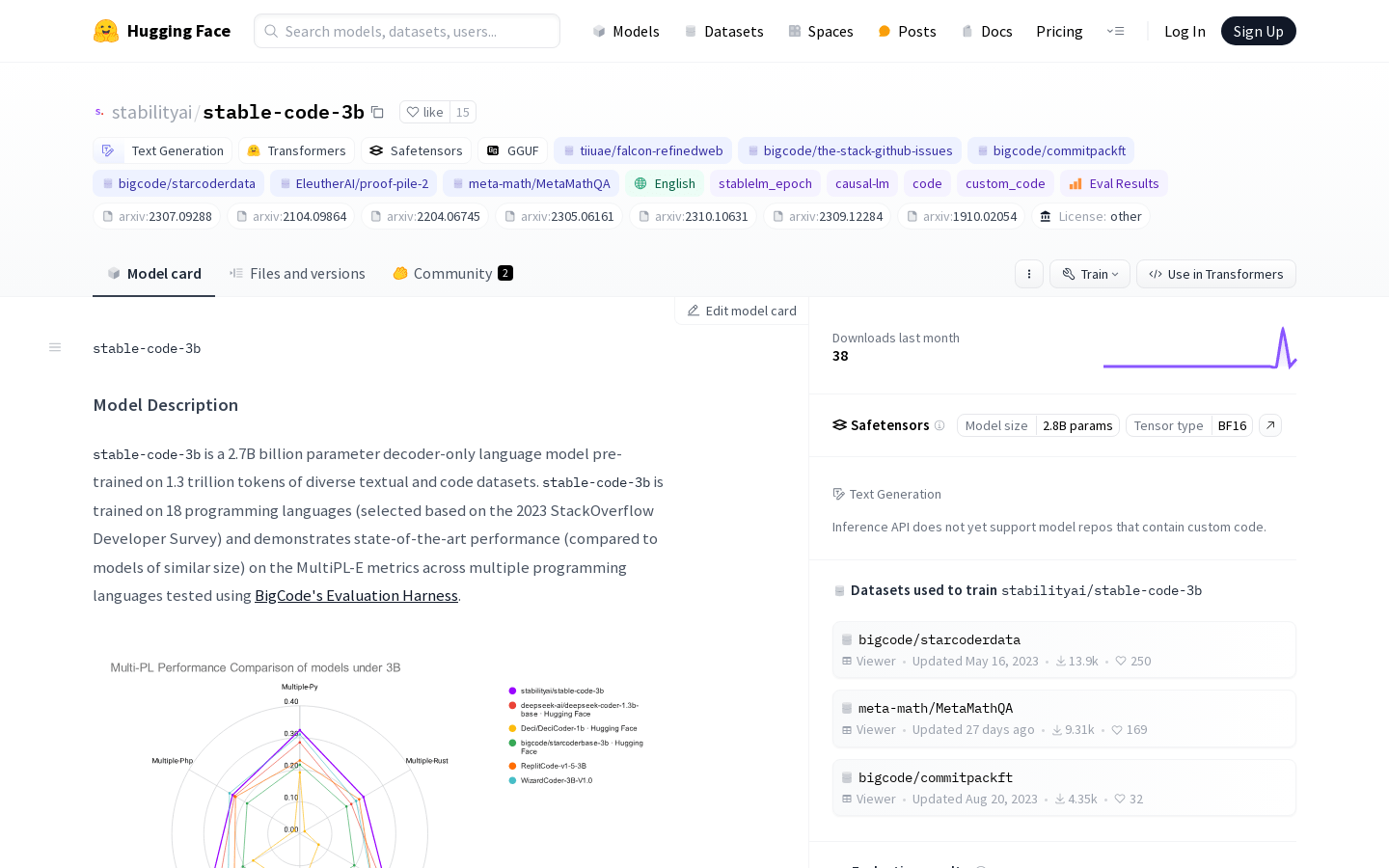This screenshot has height=868, width=1389.
Task: Select the Text Generation tag
Action: pos(163,150)
